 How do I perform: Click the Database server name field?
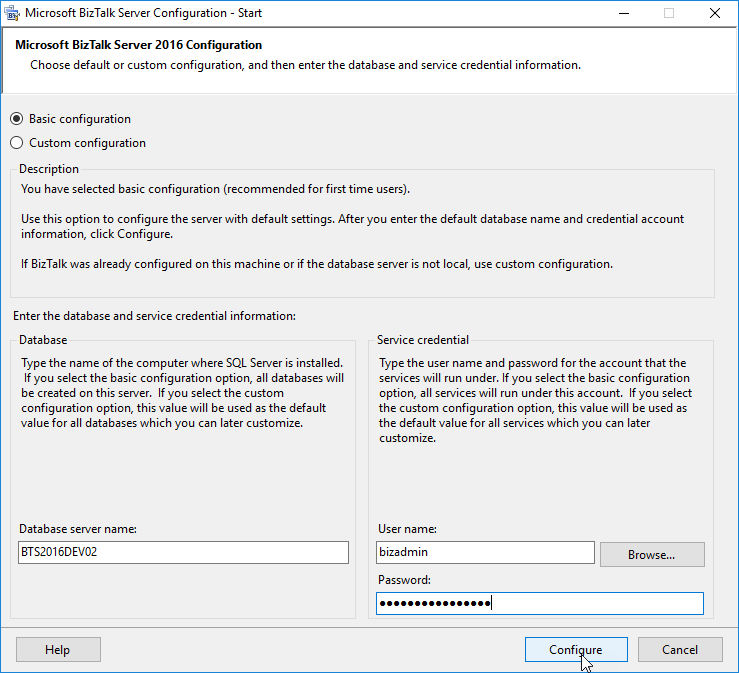tap(183, 552)
